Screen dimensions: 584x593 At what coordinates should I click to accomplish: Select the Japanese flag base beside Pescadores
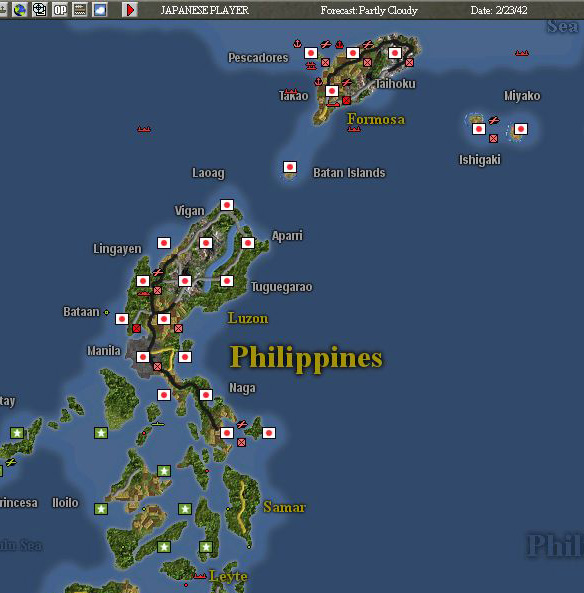311,53
